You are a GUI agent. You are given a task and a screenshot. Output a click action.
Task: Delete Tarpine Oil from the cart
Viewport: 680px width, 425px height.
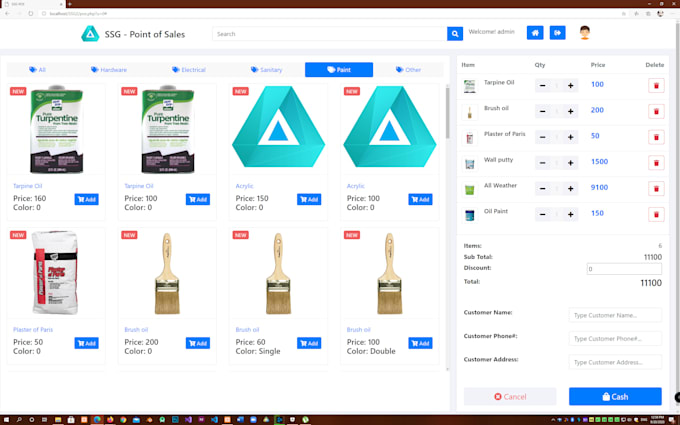coord(656,85)
